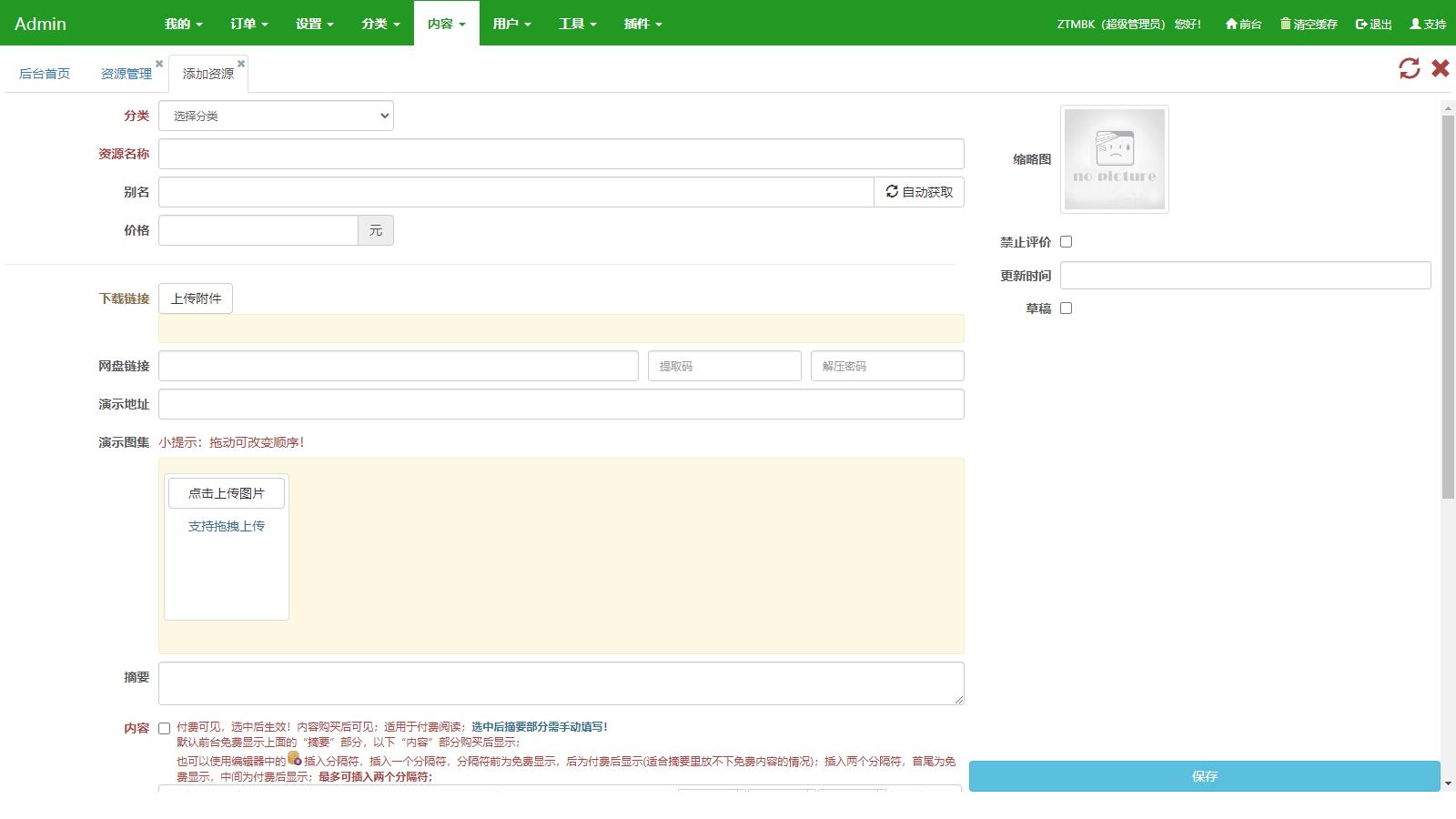The width and height of the screenshot is (1456, 819).
Task: Click inside the 更新时间 input field
Action: (x=1244, y=275)
